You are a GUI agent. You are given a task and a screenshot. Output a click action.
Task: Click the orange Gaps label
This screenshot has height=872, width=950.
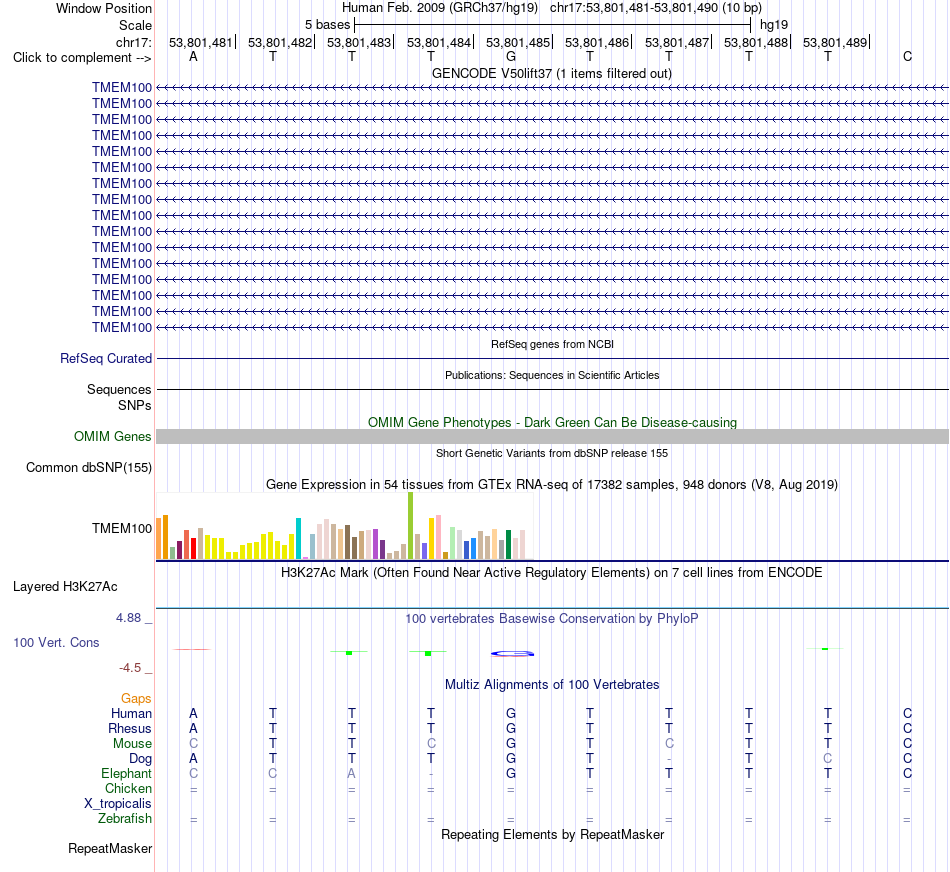coord(136,699)
